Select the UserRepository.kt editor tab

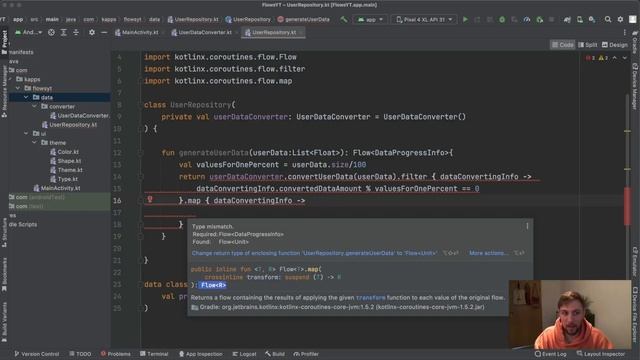click(x=273, y=32)
